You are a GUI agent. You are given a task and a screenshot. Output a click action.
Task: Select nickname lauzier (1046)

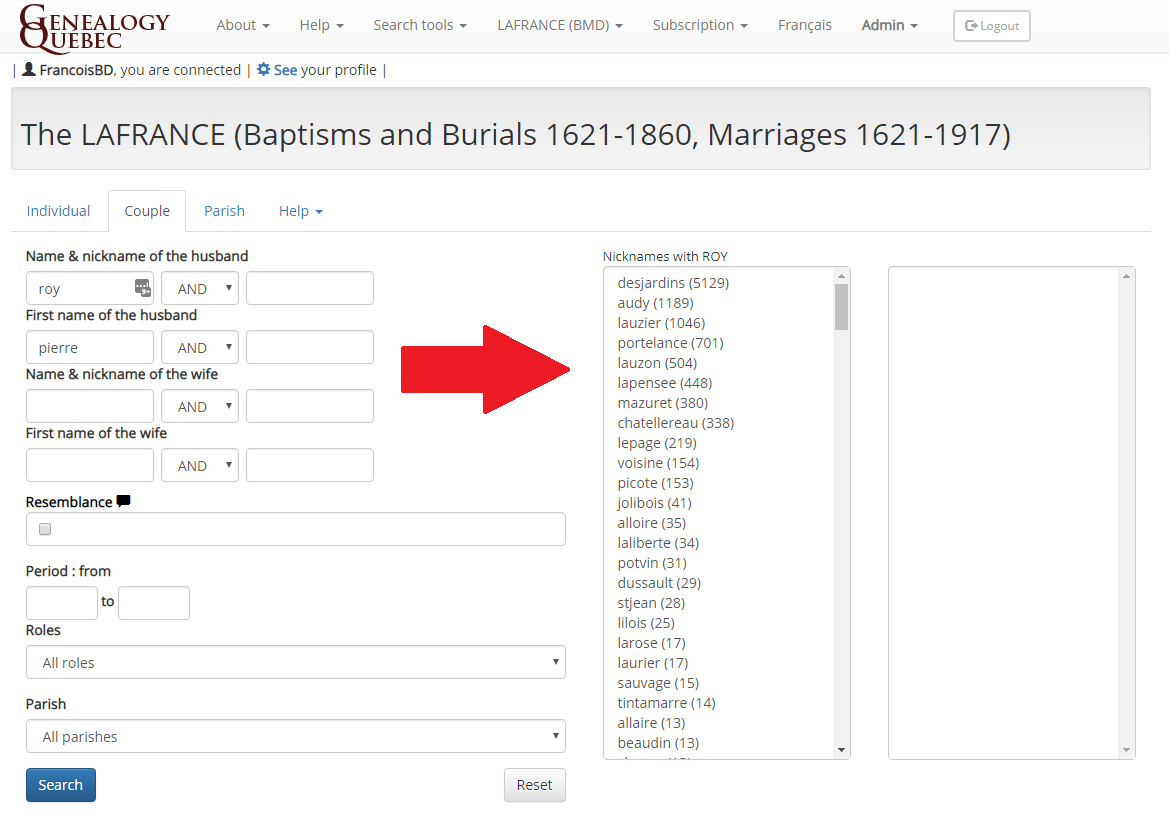click(661, 323)
